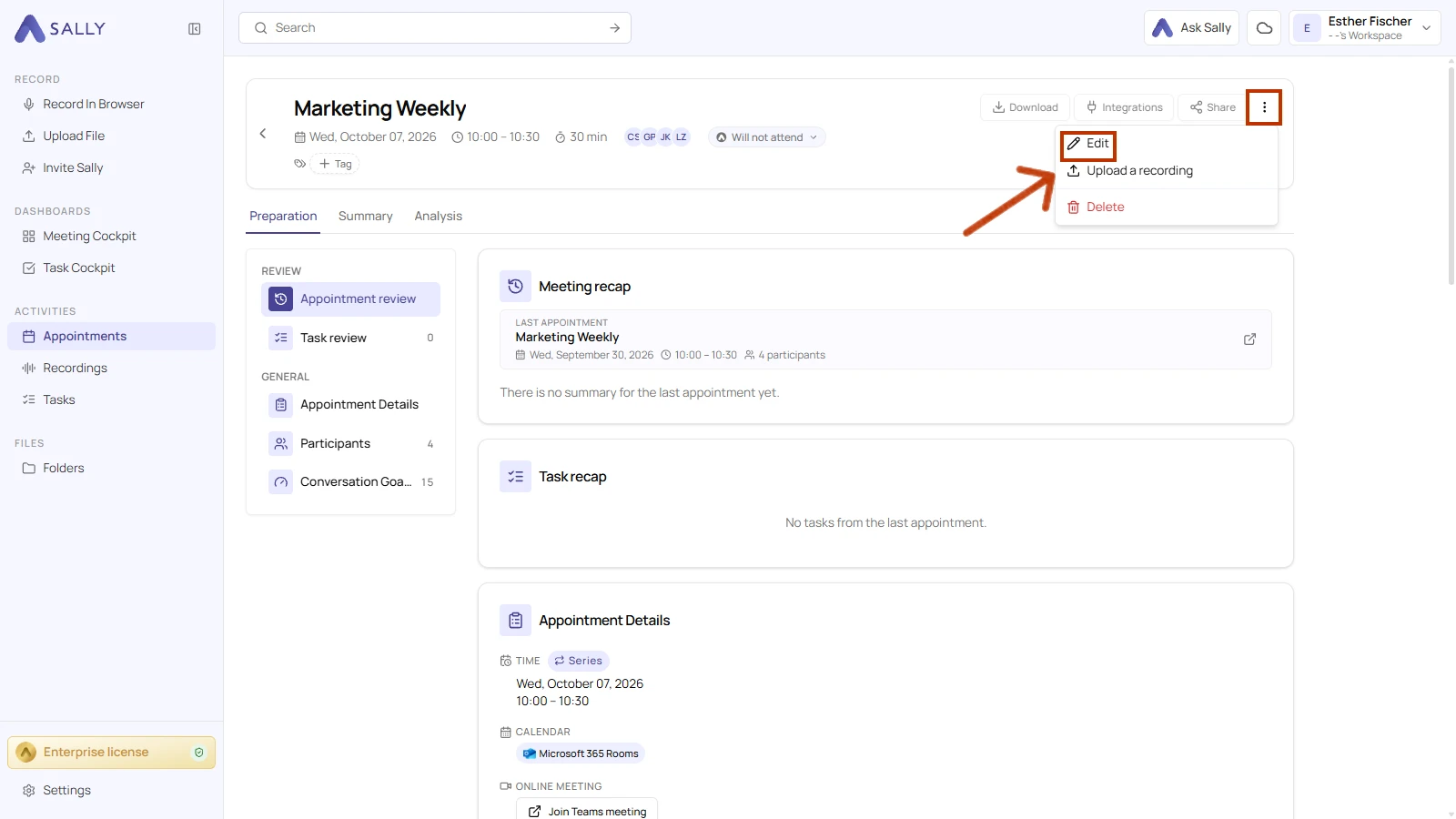Submit search with the arrow icon
This screenshot has height=819, width=1456.
click(x=615, y=28)
